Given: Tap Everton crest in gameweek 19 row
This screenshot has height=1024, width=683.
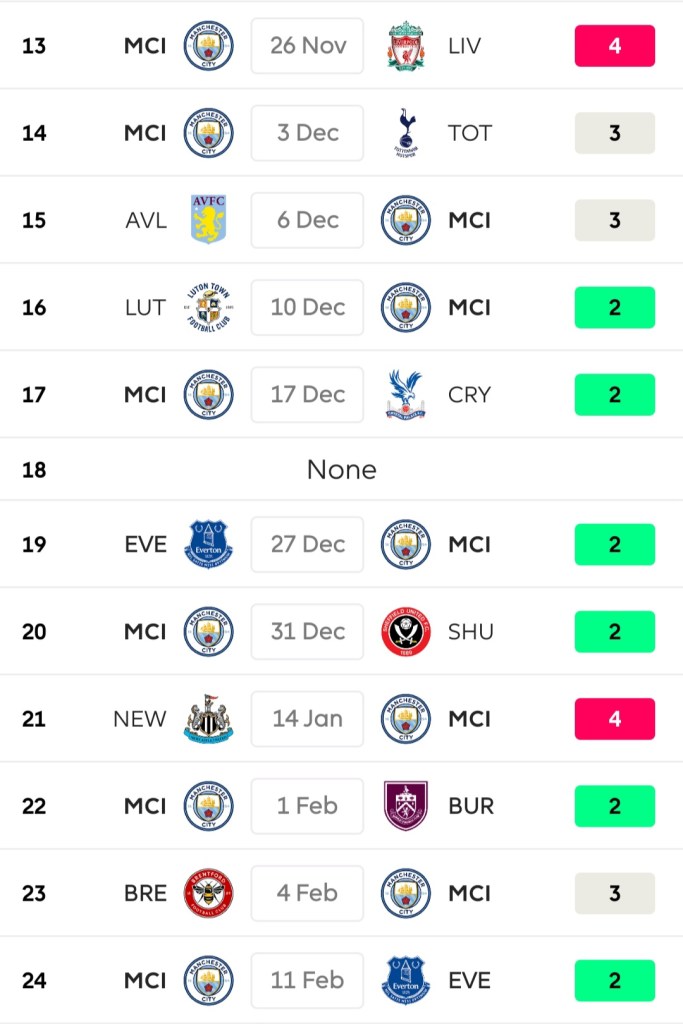Looking at the screenshot, I should [209, 544].
